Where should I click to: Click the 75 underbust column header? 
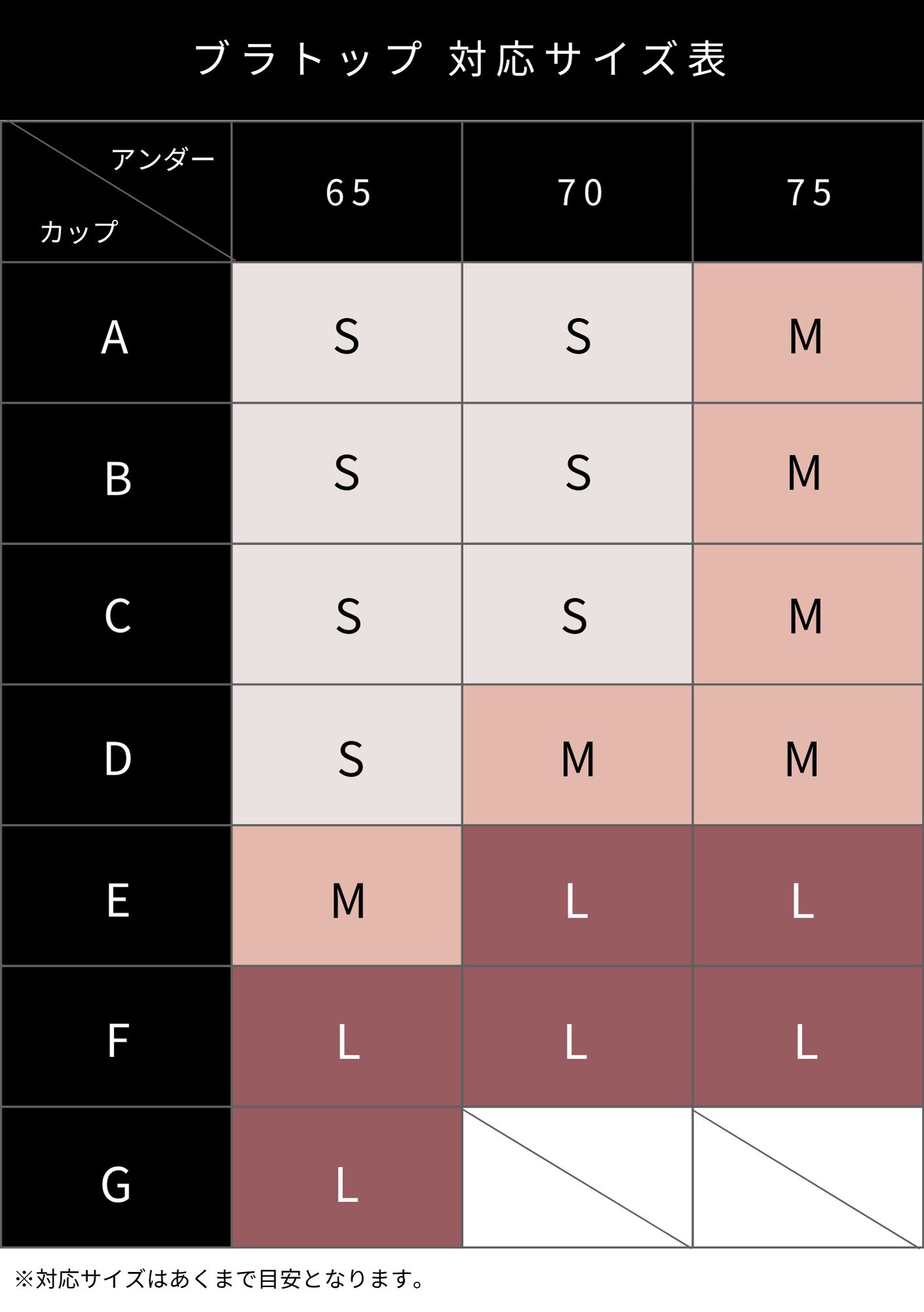809,193
